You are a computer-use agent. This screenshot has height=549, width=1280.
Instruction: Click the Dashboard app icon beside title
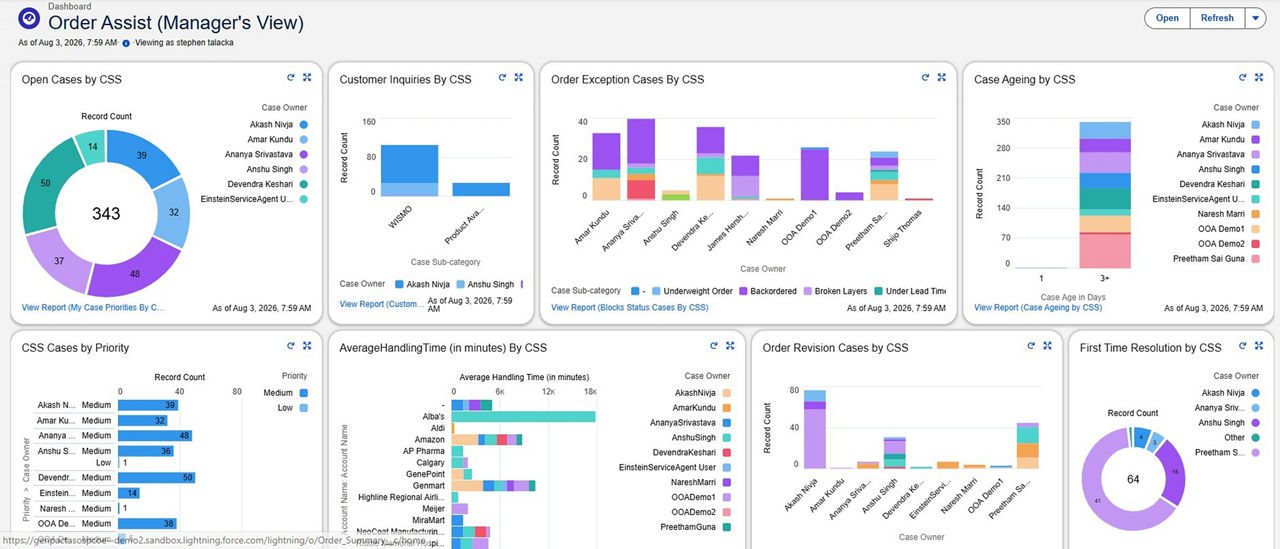[29, 18]
